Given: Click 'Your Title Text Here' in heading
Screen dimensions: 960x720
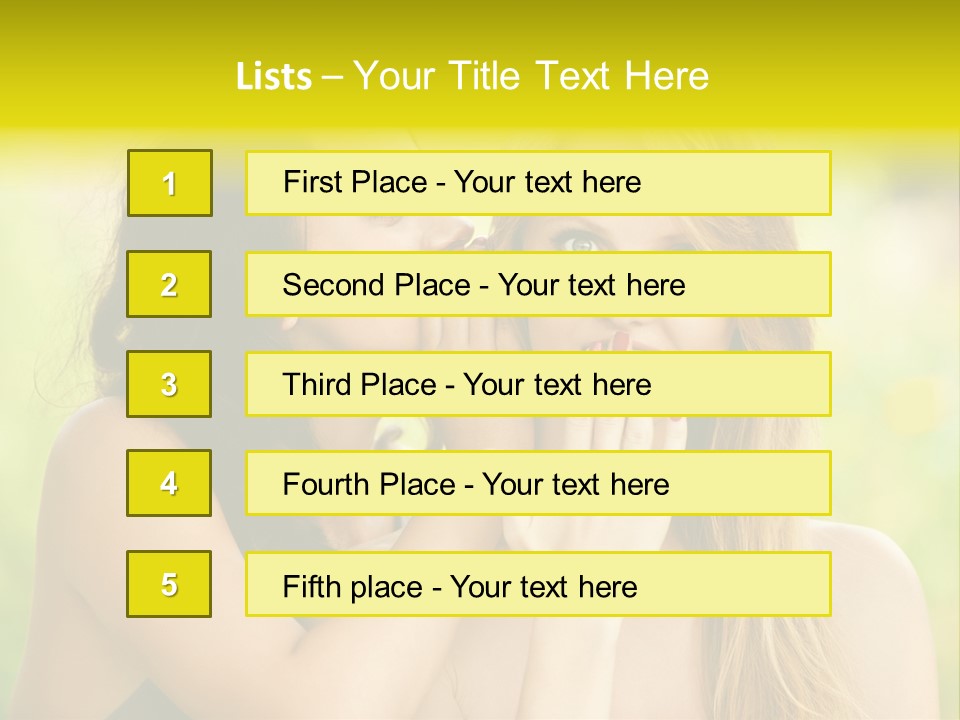Looking at the screenshot, I should pos(531,76).
